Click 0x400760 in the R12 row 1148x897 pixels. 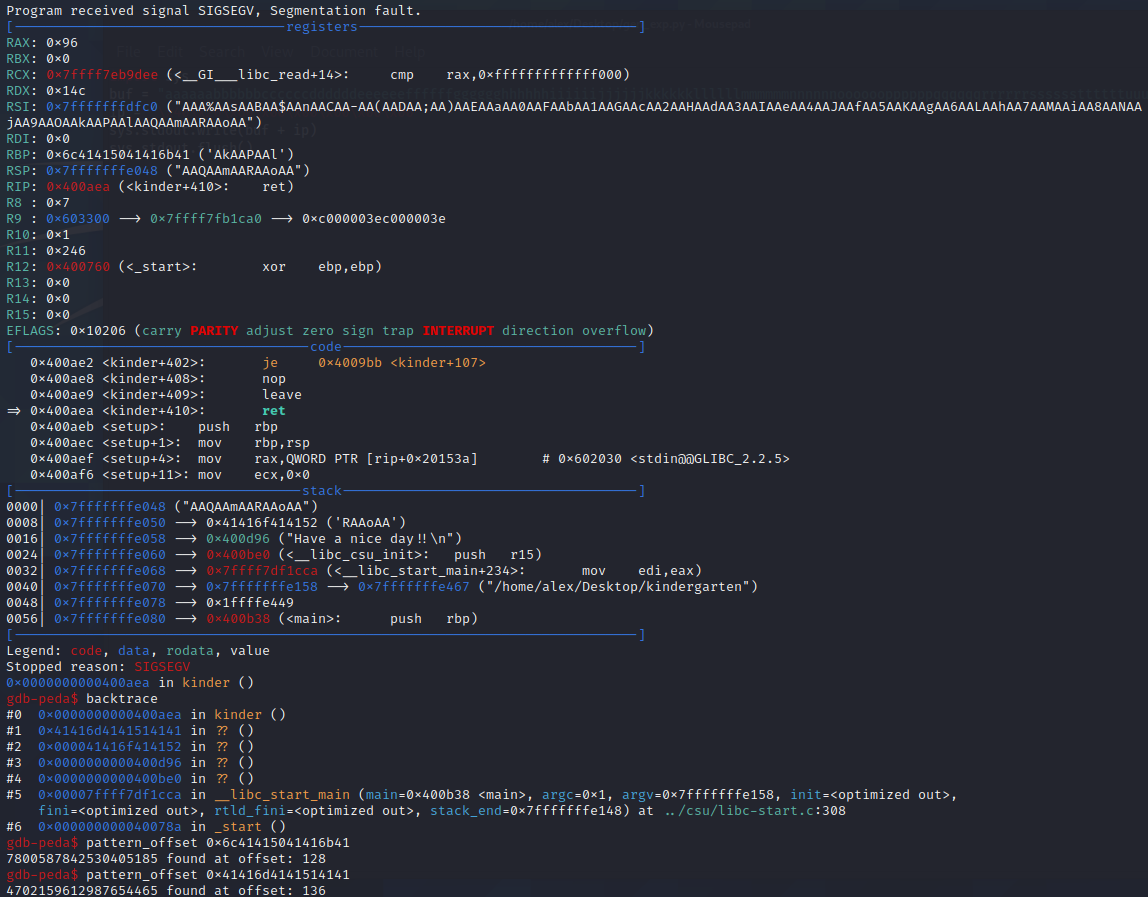[78, 267]
